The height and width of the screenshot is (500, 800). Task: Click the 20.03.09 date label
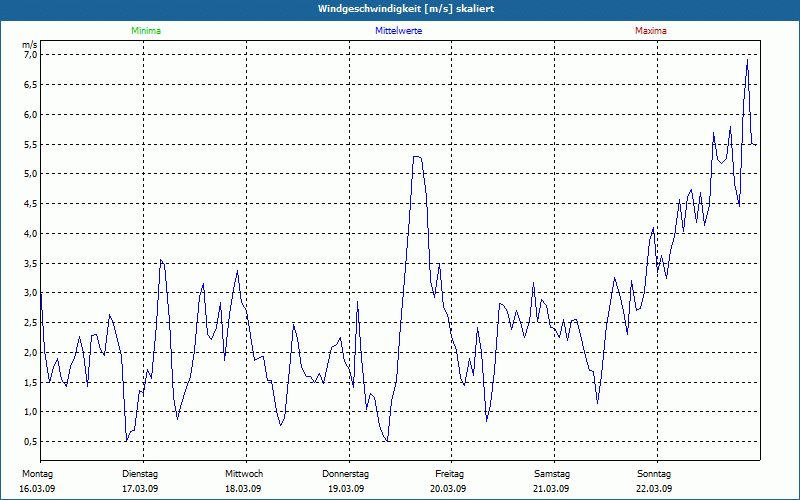coord(448,489)
